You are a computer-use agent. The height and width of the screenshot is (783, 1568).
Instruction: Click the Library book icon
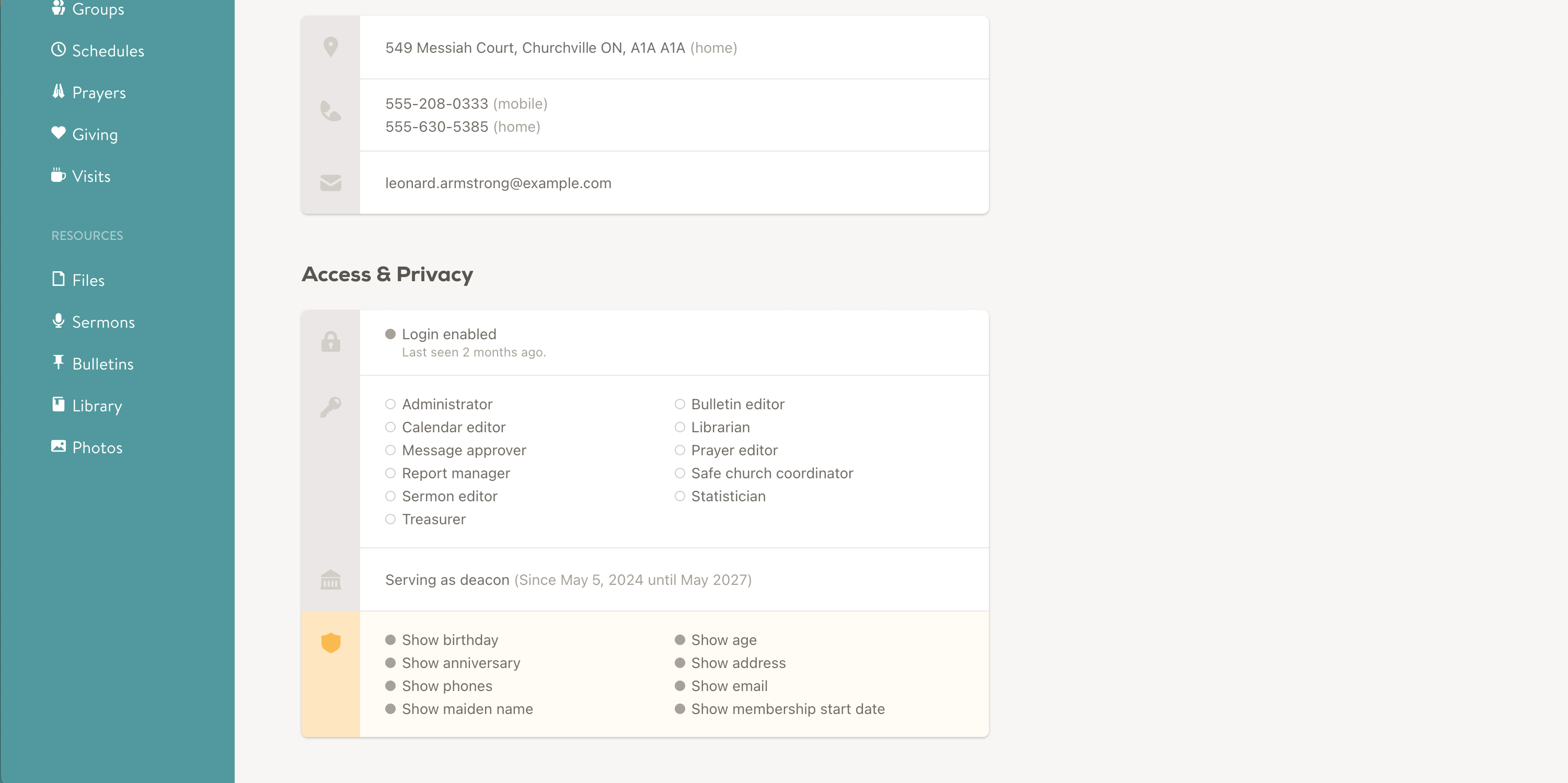(x=59, y=404)
